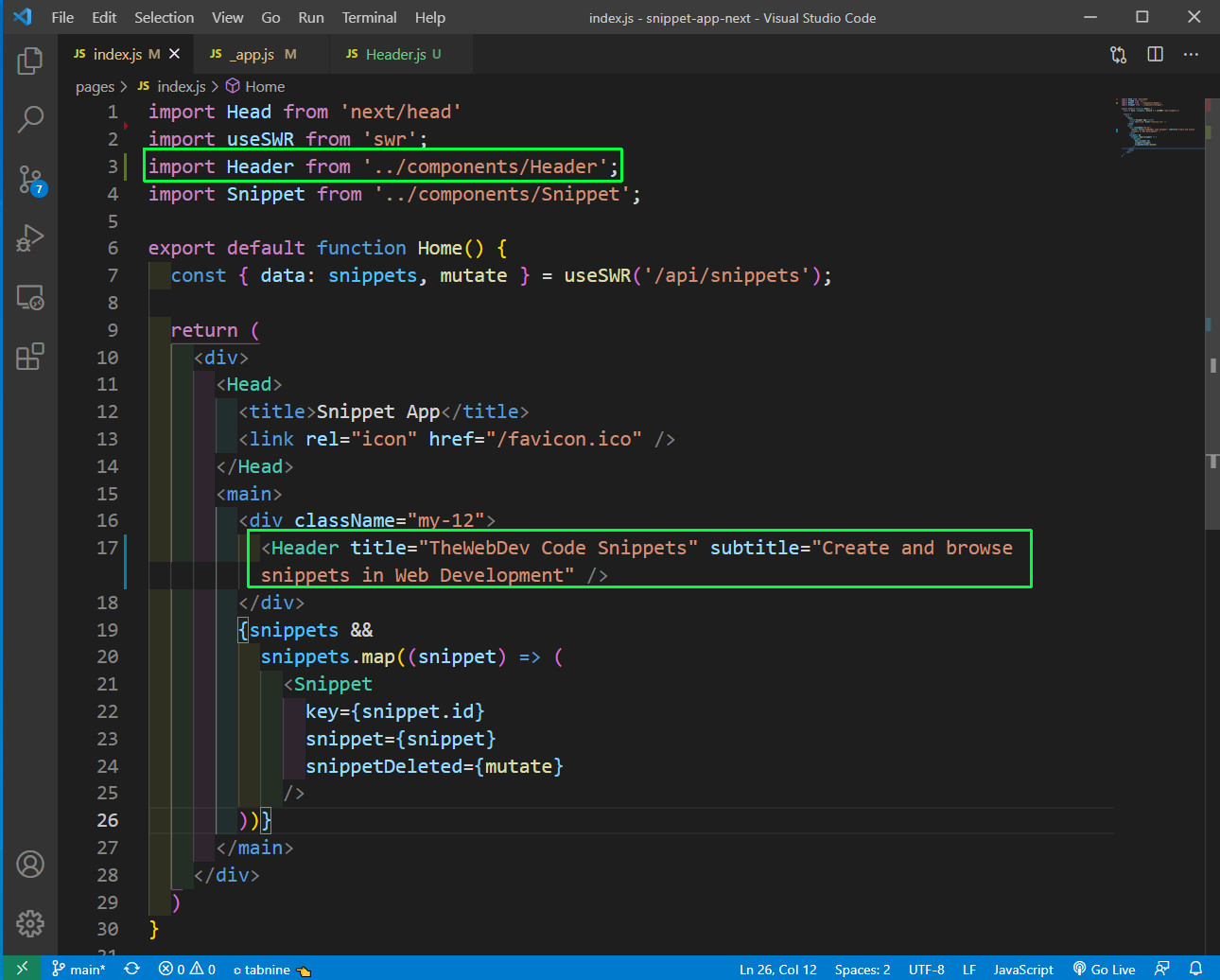The width and height of the screenshot is (1220, 980).
Task: Open the Explorer view in activity bar
Action: tap(30, 61)
